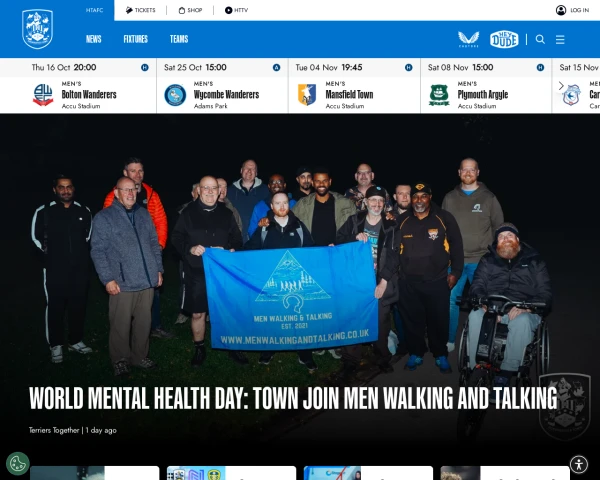Open the Mansfield Town fixture name
Viewport: 600px width, 480px height.
349,94
